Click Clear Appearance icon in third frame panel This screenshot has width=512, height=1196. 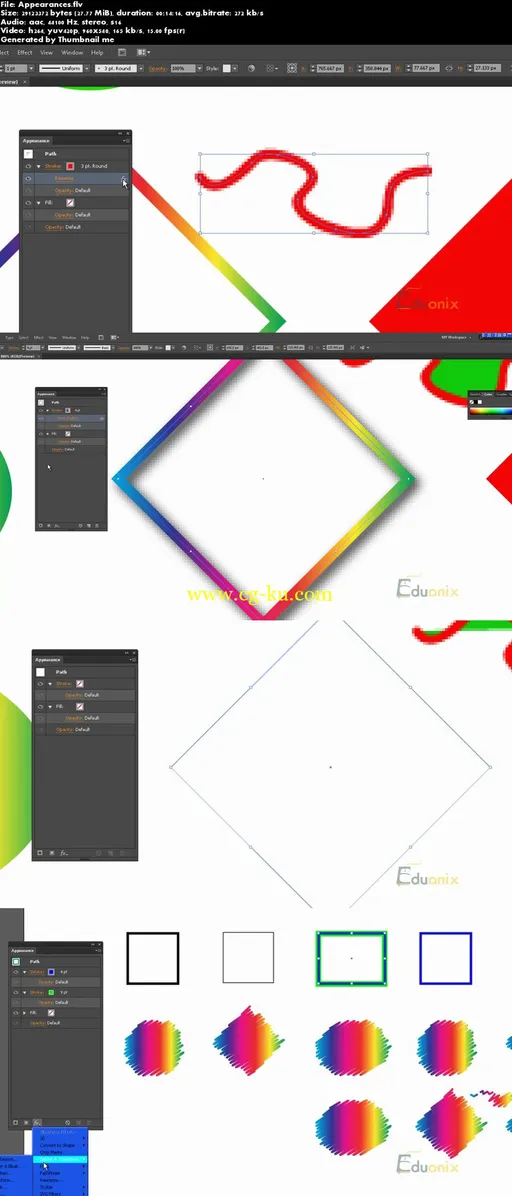(99, 853)
